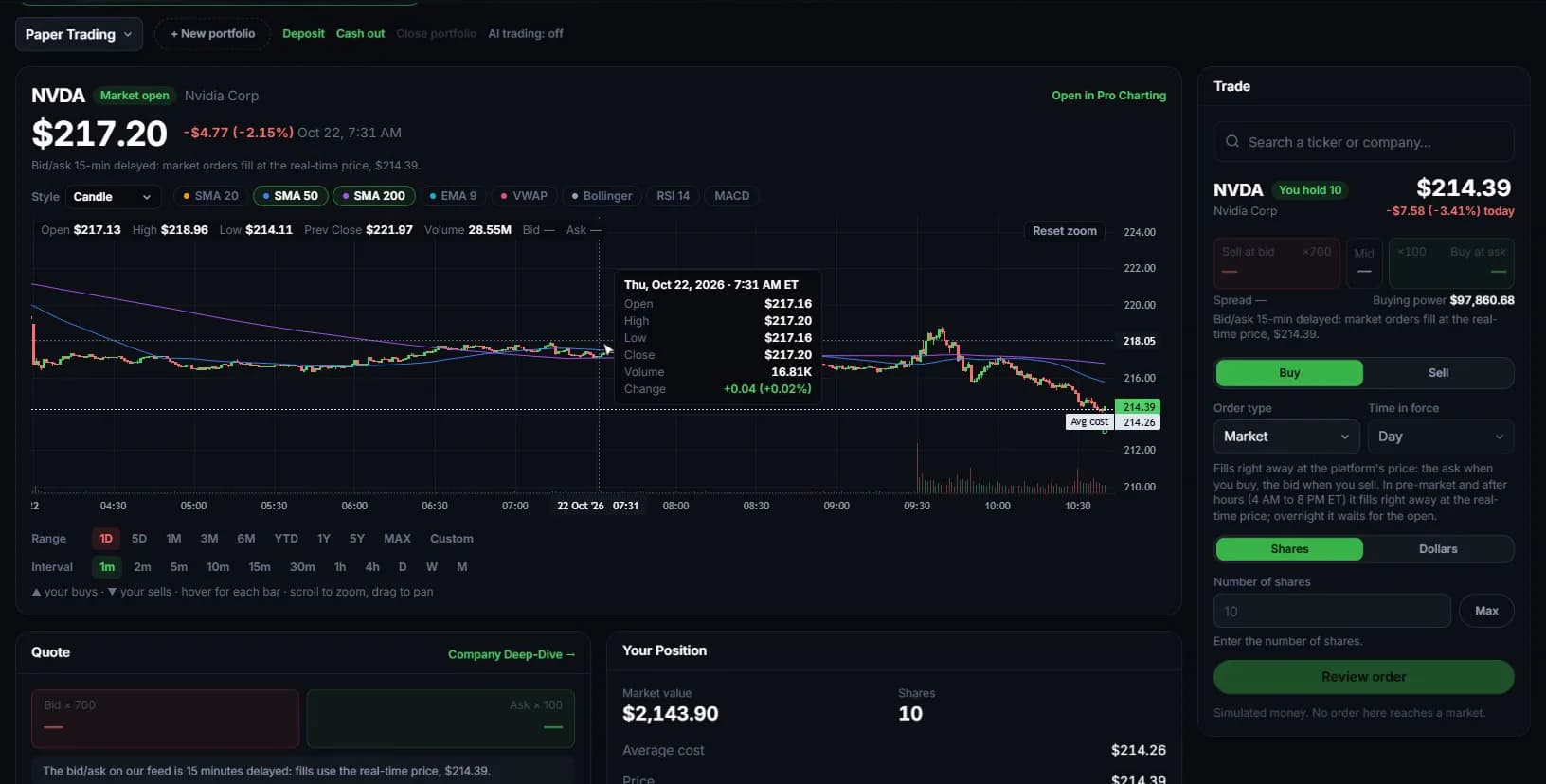Toggle the SMA 50 indicator off
Image resolution: width=1546 pixels, height=784 pixels.
(x=290, y=196)
